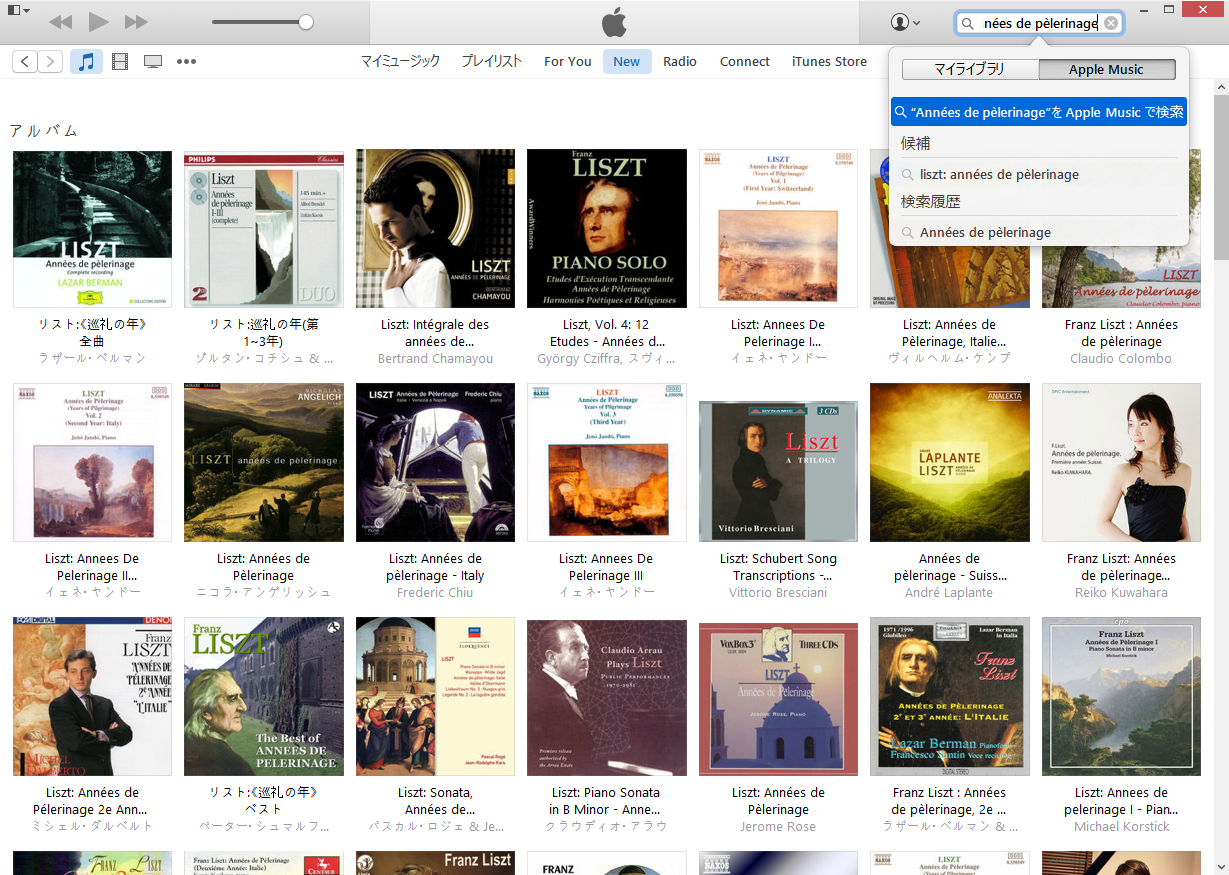Clear the search field text
Image resolution: width=1229 pixels, height=875 pixels.
coord(1110,23)
